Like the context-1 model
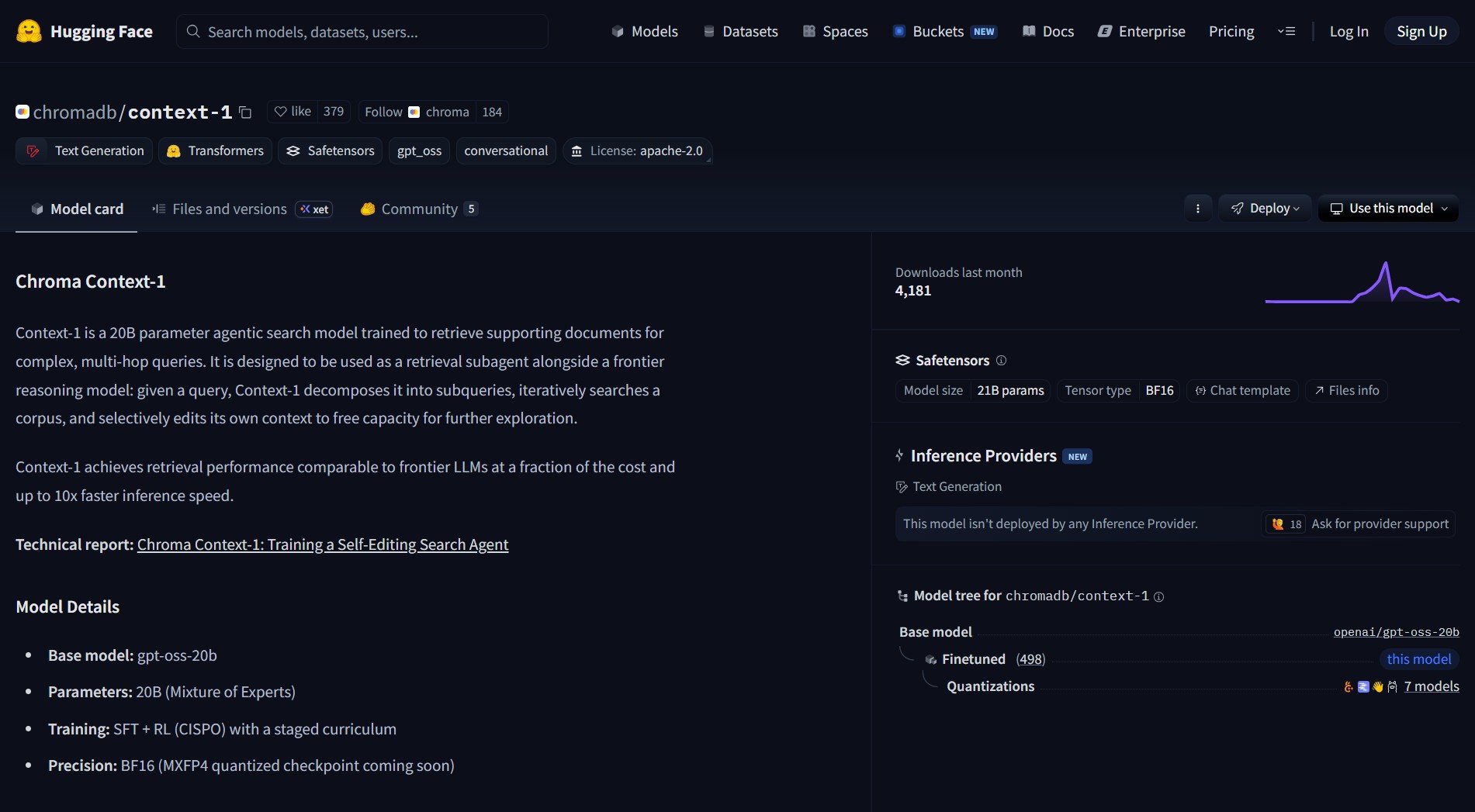Screen dimensions: 1475x812 tap(293, 112)
